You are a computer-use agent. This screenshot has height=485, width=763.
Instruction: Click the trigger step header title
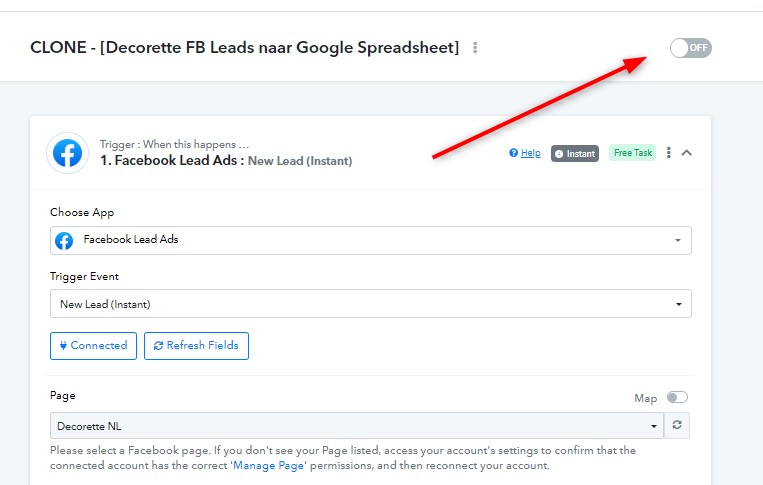226,161
